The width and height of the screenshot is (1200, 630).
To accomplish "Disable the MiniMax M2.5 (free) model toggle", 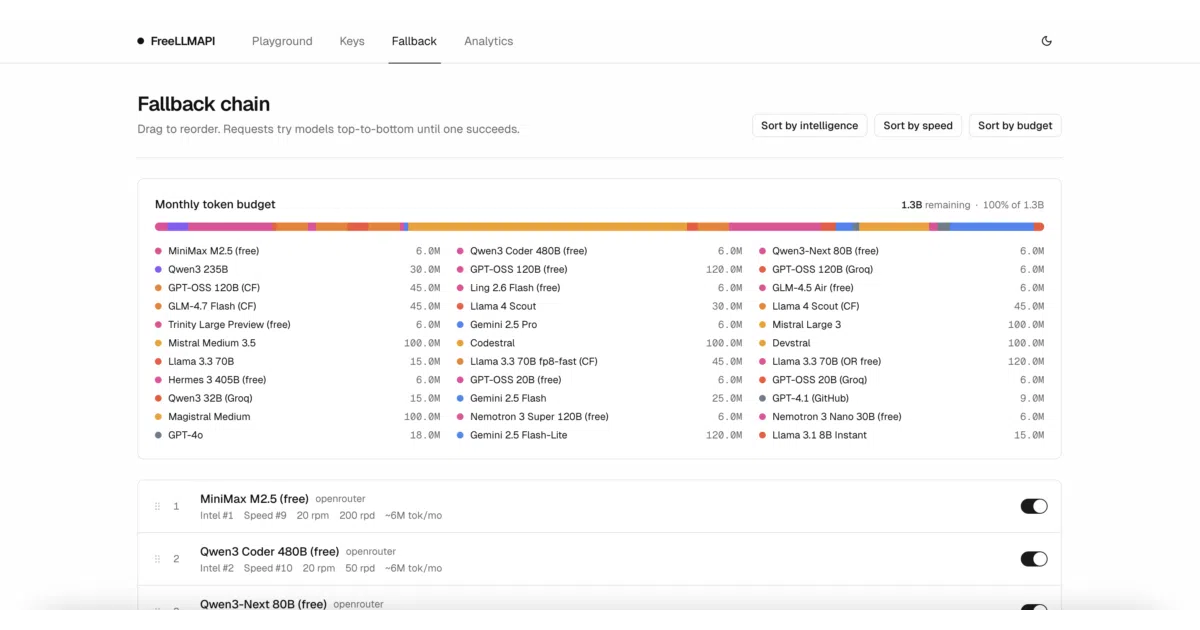I will coord(1034,506).
